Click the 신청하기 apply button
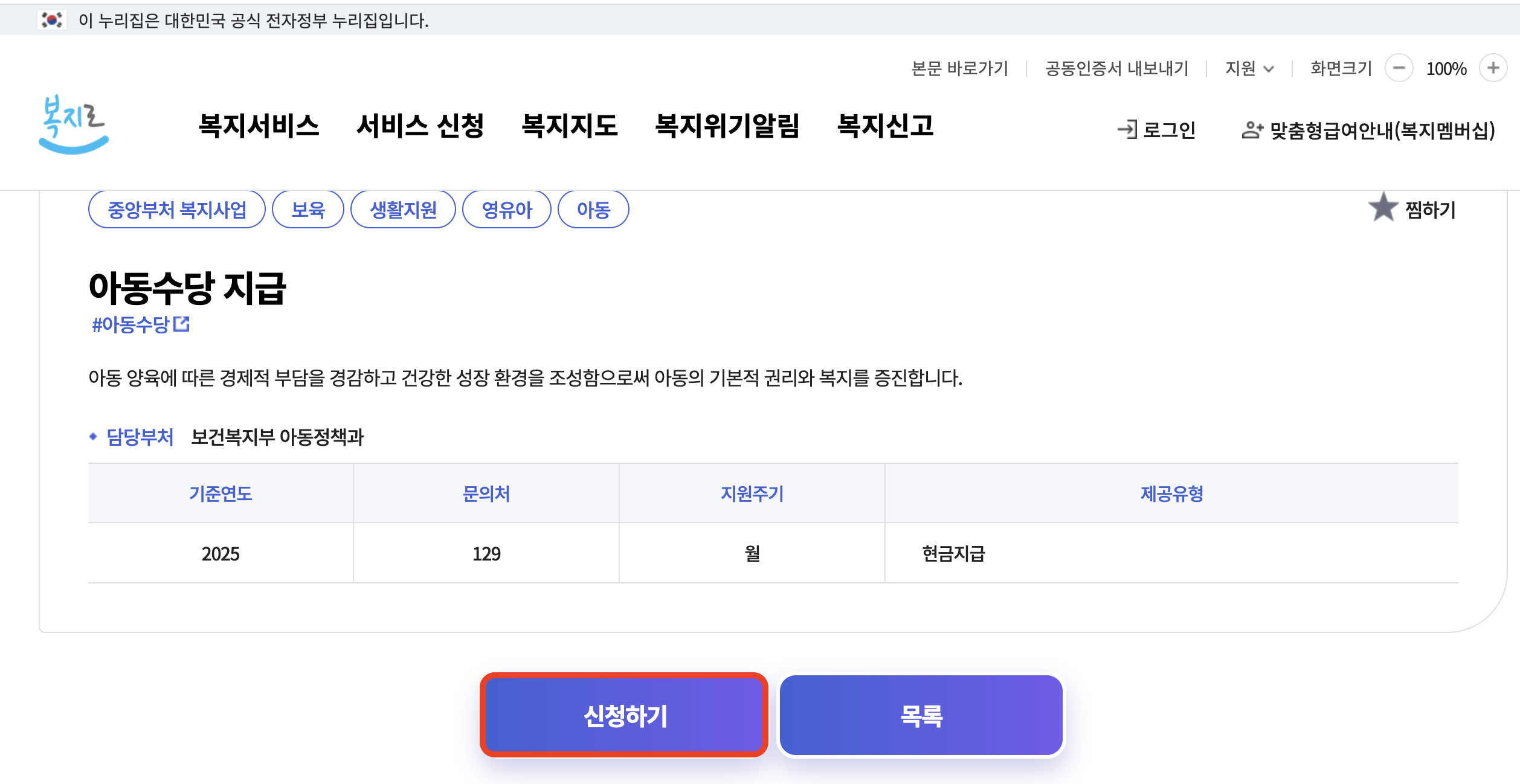 click(624, 716)
